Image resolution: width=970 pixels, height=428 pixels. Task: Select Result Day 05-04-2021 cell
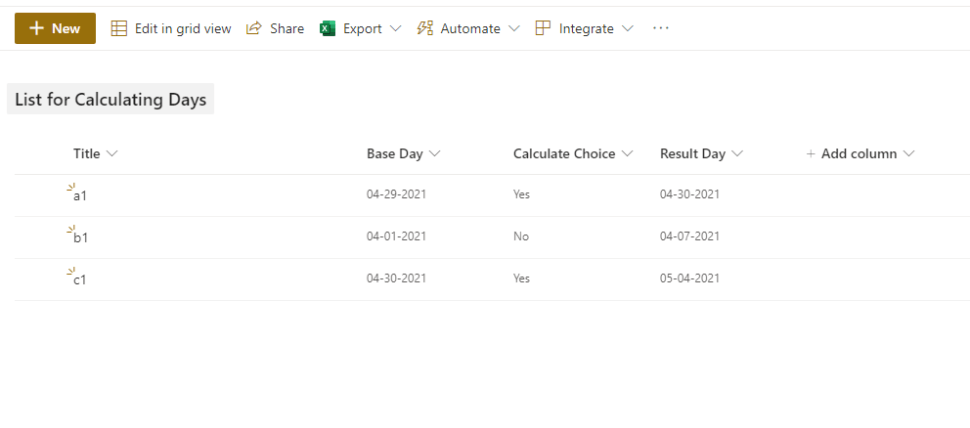[690, 278]
